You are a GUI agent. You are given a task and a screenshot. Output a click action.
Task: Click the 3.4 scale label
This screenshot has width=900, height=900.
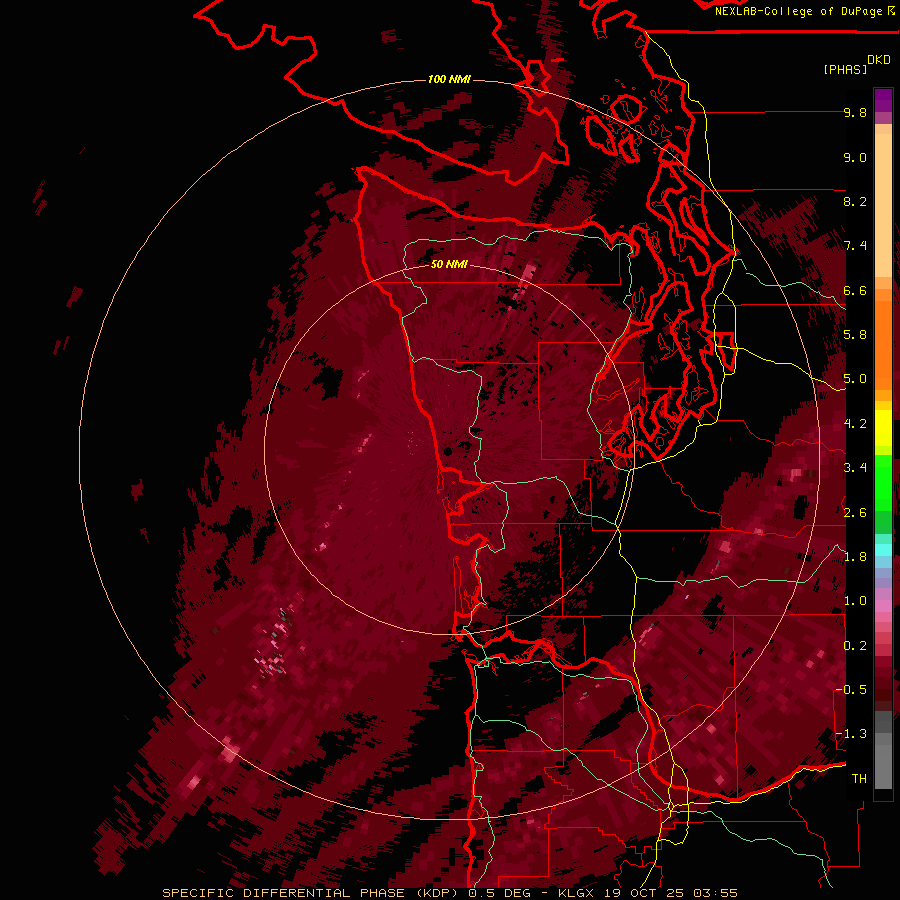pyautogui.click(x=855, y=468)
